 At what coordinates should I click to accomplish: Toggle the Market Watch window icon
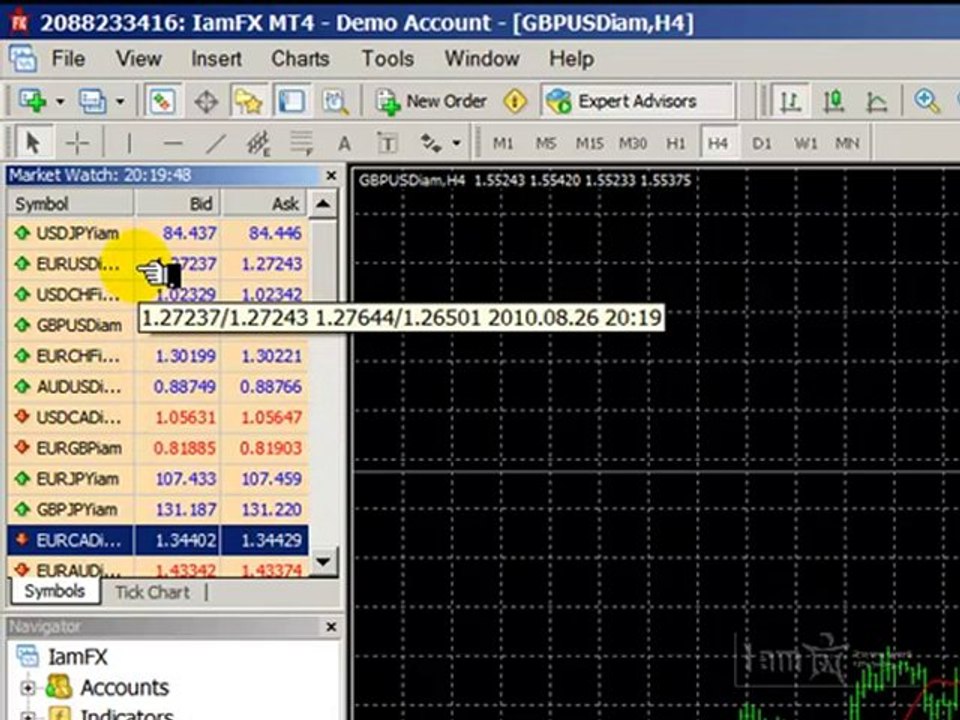[162, 101]
